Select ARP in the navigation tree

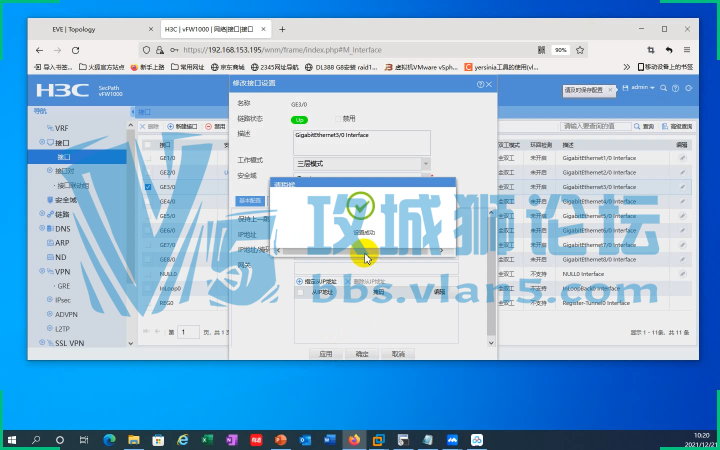(x=62, y=243)
